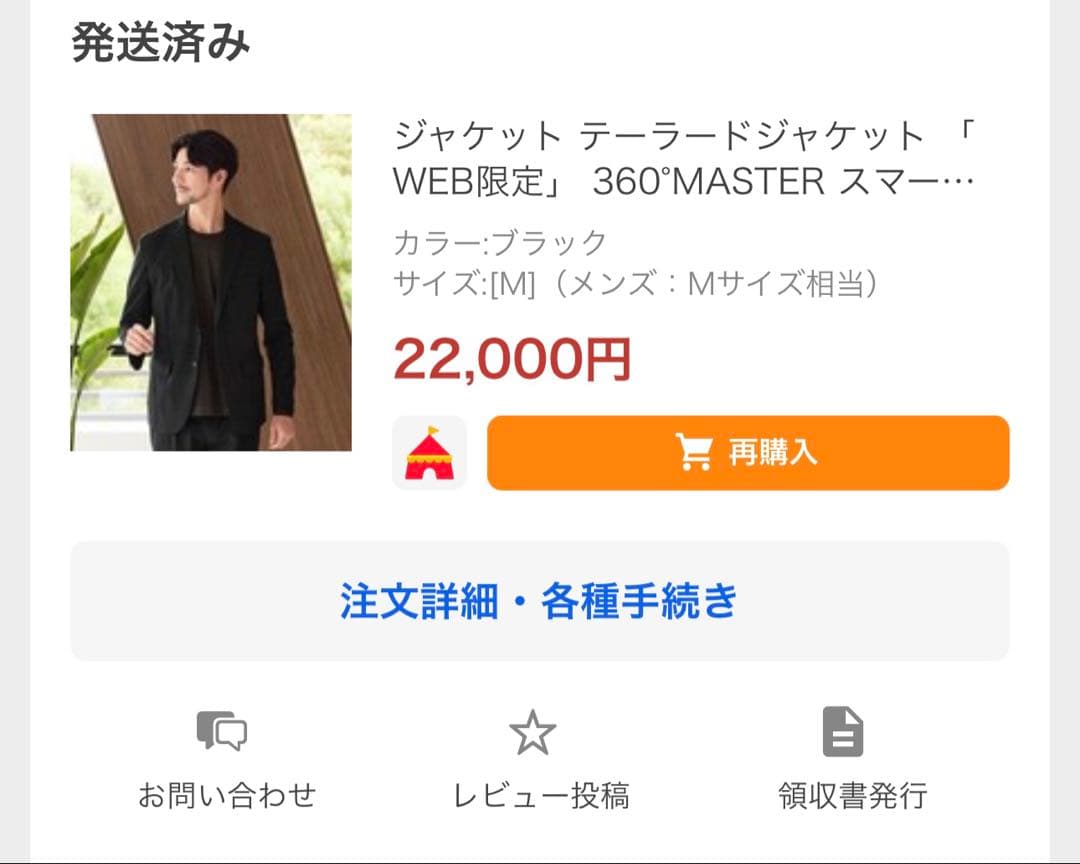Viewport: 1080px width, 864px height.
Task: Select the レビュー投稿 label
Action: [541, 795]
